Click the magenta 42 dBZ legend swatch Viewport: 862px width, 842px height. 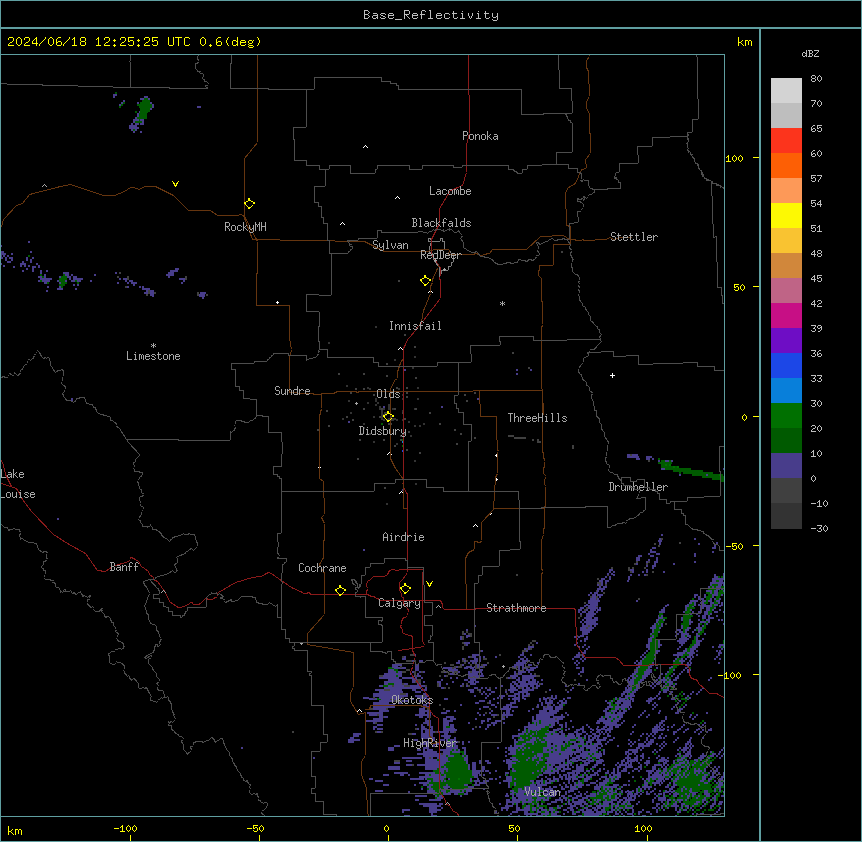786,315
